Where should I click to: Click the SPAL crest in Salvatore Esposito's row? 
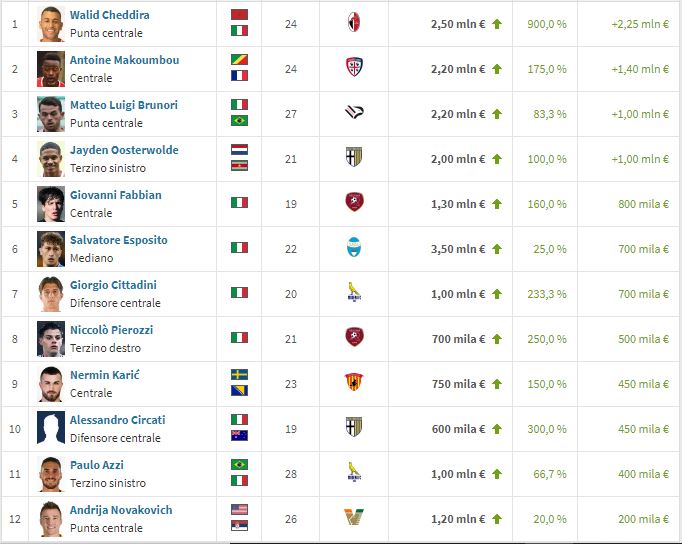353,248
